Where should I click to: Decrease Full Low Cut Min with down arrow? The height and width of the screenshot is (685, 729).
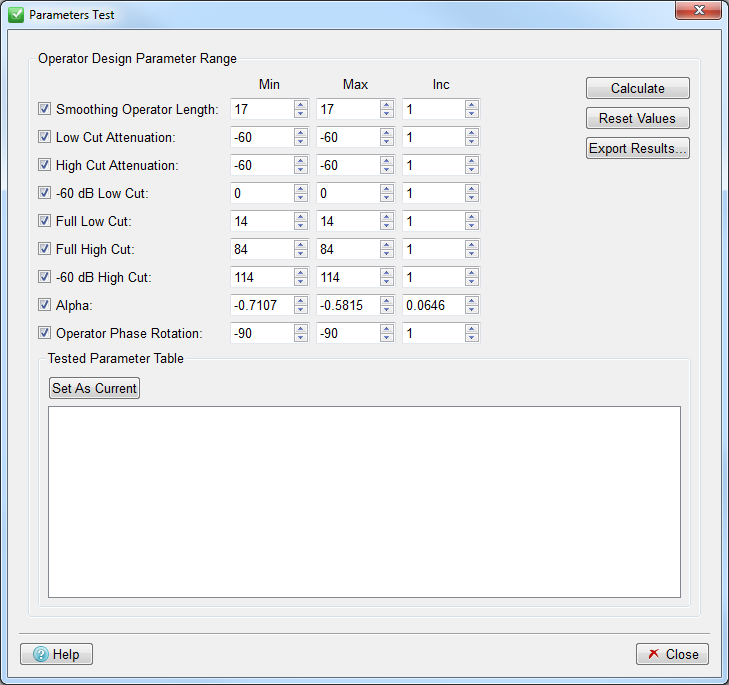pos(301,226)
